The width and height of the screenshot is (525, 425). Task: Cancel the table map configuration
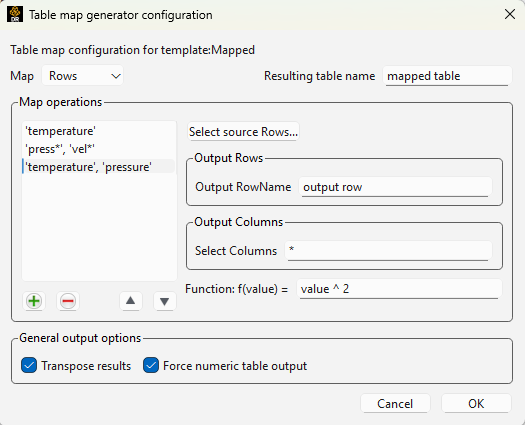pos(395,404)
